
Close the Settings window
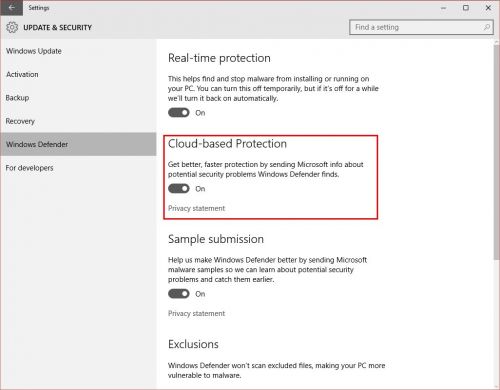(488, 8)
